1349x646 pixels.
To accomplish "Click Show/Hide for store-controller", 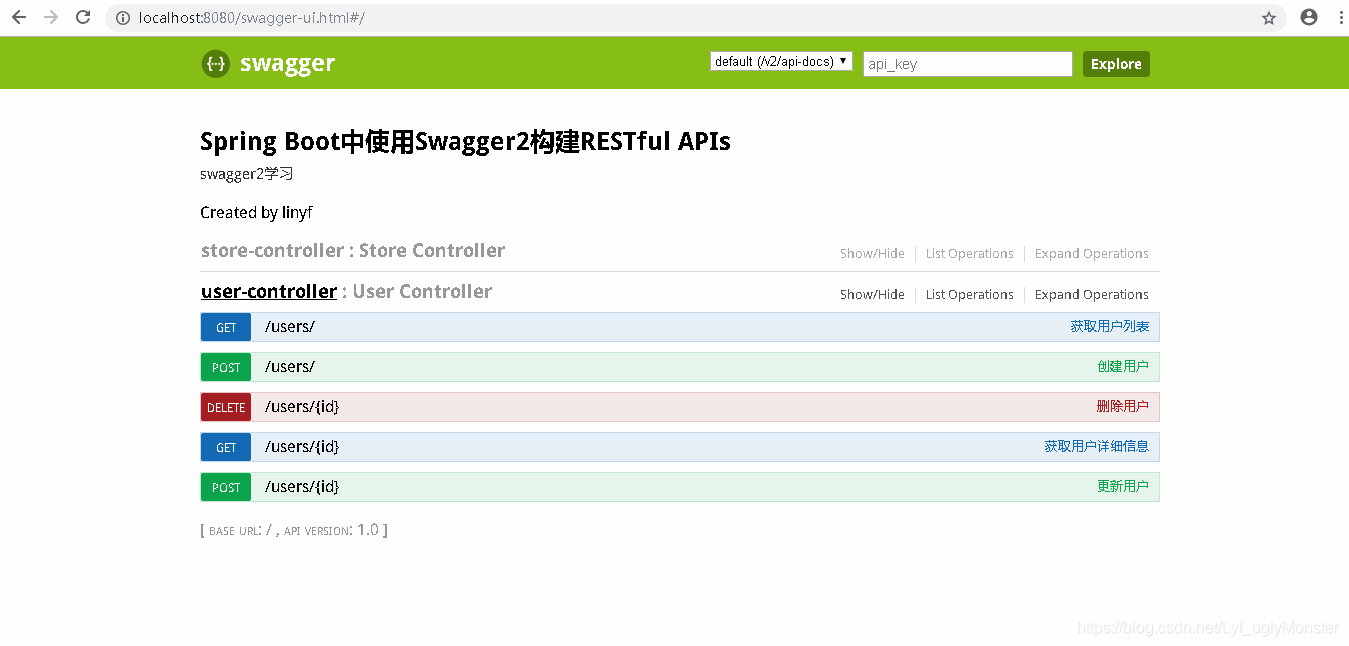I will (x=872, y=254).
